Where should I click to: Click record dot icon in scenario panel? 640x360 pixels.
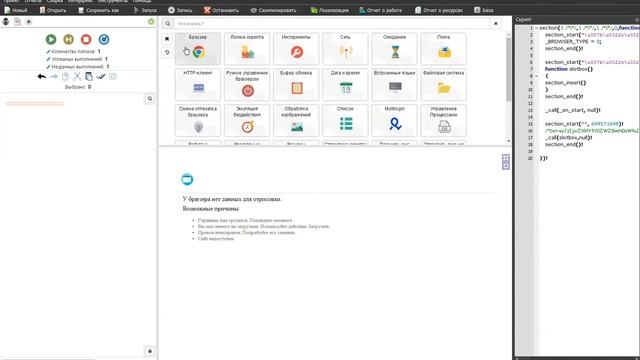29,22
